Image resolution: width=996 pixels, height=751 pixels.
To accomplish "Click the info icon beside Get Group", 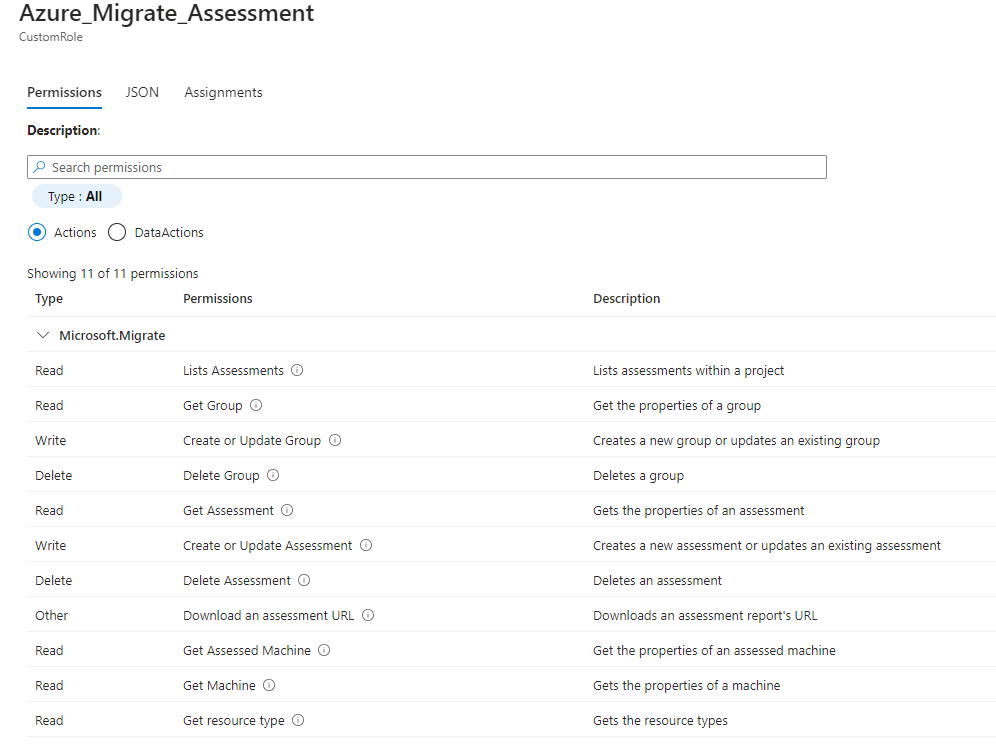I will 257,405.
